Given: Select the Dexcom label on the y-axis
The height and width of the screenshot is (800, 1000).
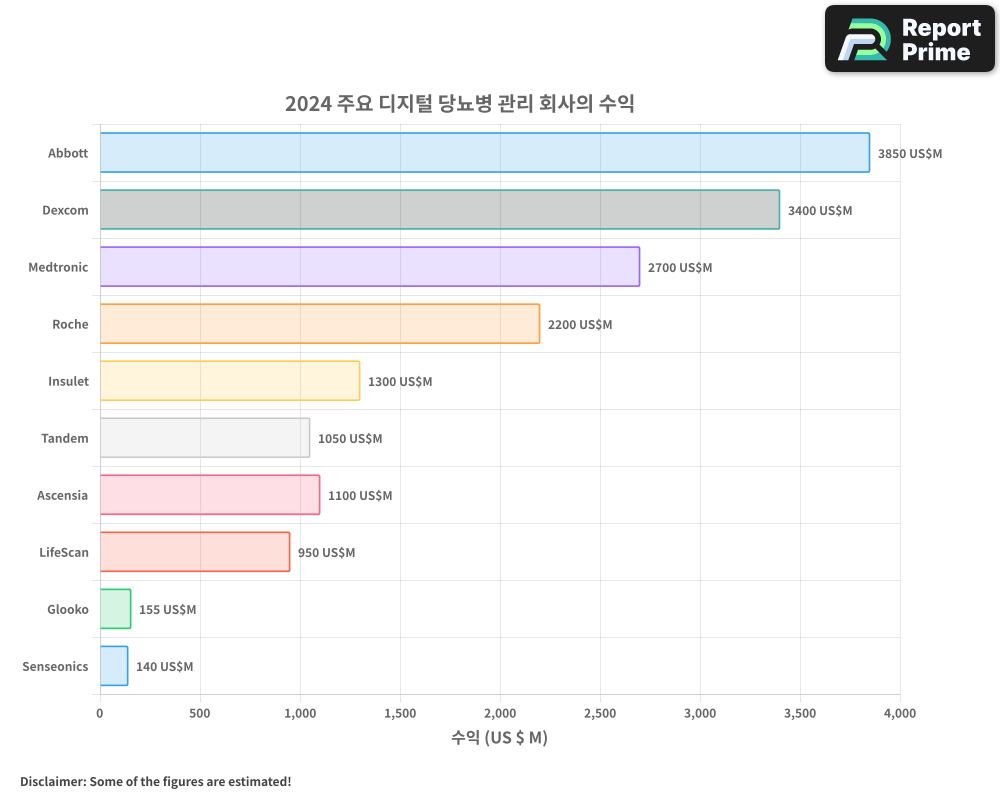Looking at the screenshot, I should tap(64, 210).
